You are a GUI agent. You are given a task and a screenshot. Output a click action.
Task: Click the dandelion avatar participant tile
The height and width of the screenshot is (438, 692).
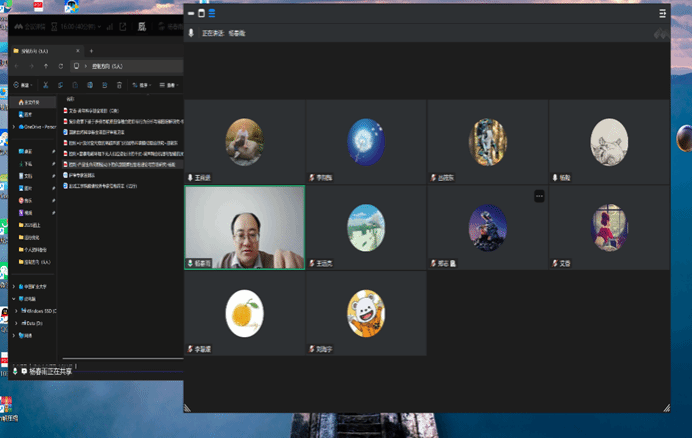(366, 141)
